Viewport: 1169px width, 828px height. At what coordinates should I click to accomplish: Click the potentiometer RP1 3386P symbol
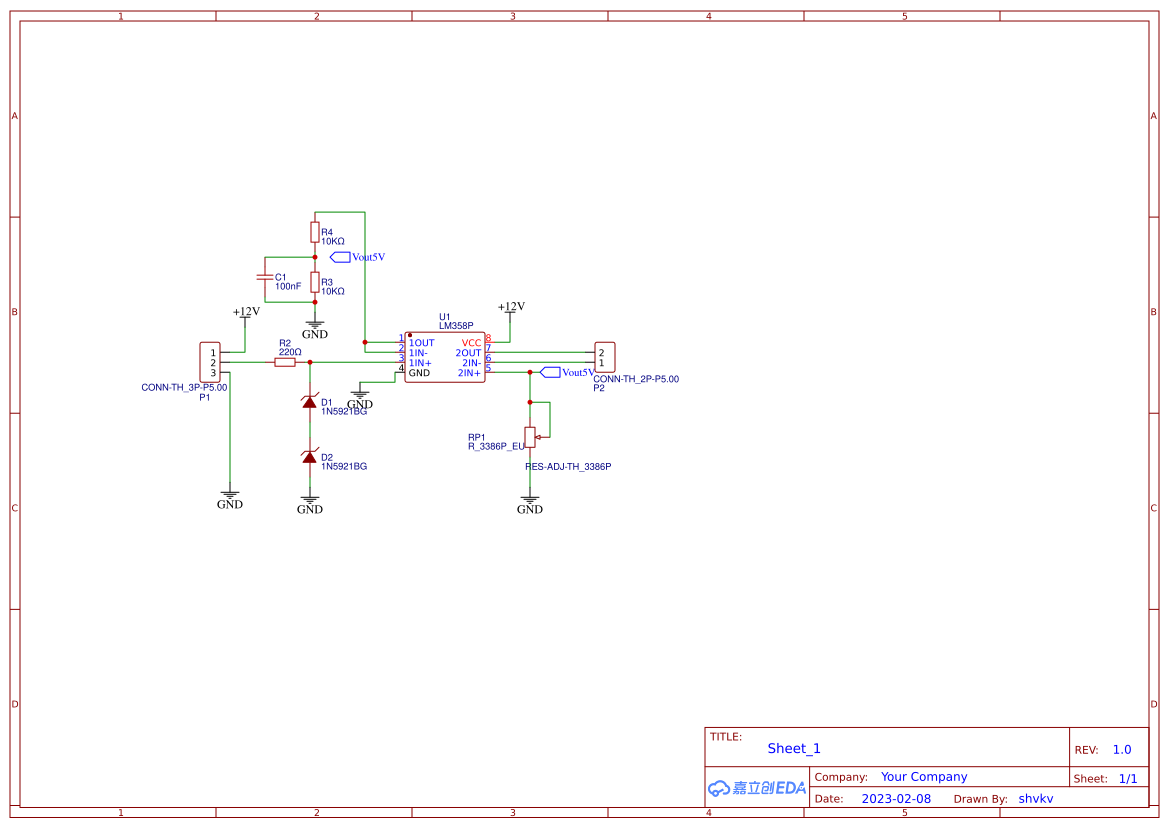[x=530, y=435]
